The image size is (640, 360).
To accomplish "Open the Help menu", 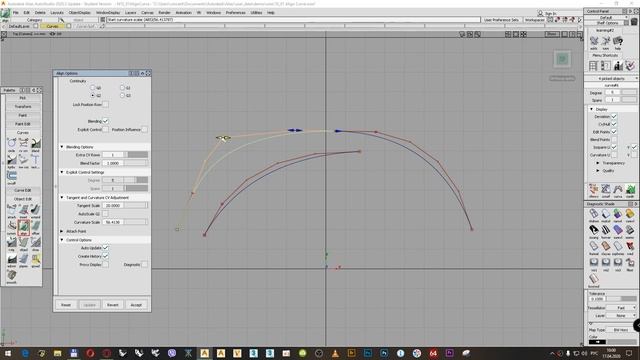I will pos(271,13).
